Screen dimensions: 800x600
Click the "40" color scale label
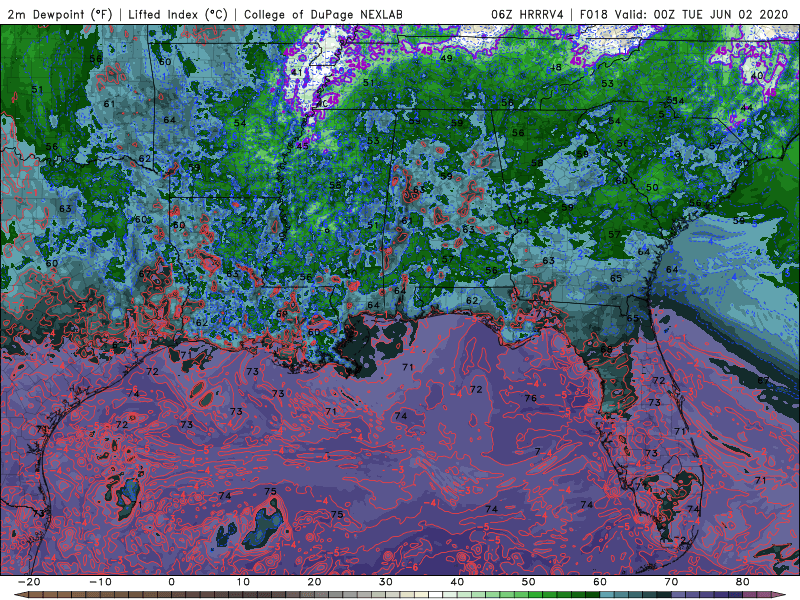point(457,582)
